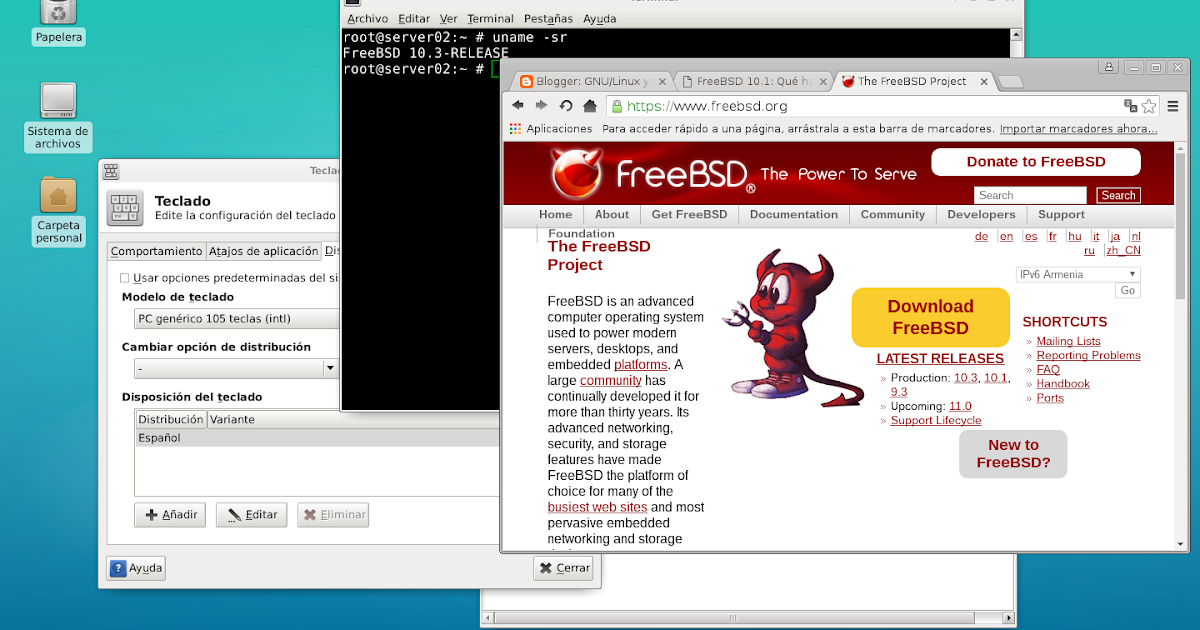Image resolution: width=1200 pixels, height=630 pixels.
Task: Click the Download FreeBSD button
Action: pyautogui.click(x=930, y=317)
